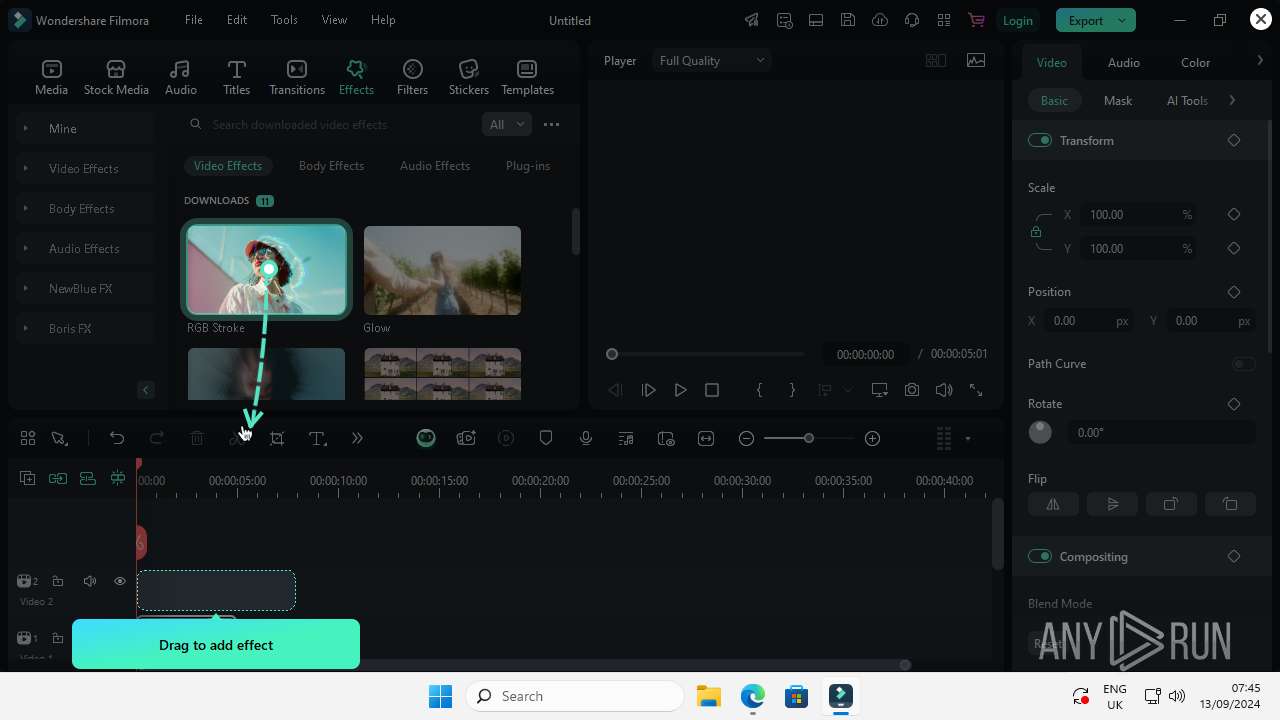Expand the NewBlue FX category

[x=84, y=288]
